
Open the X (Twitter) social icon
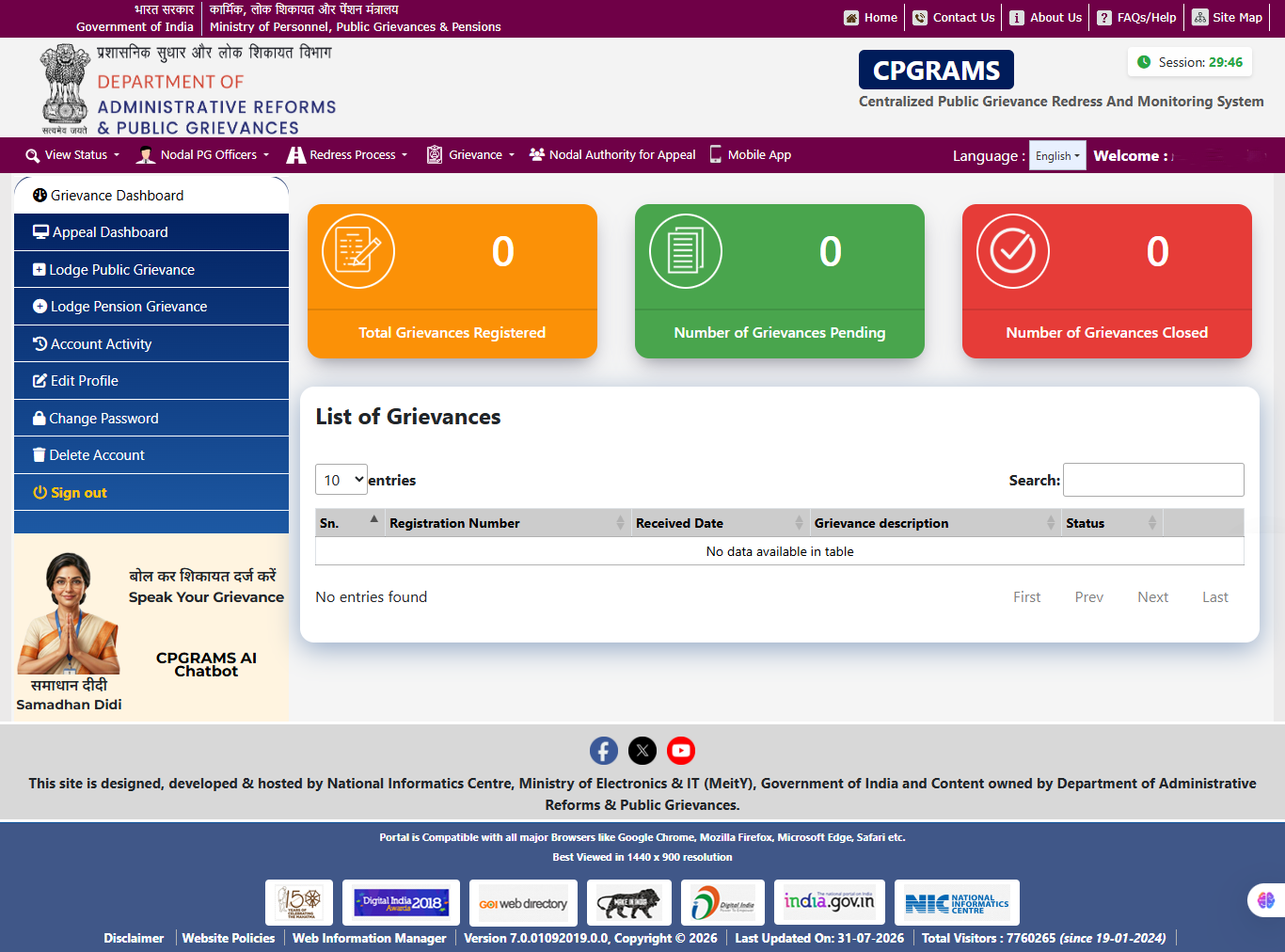tap(642, 751)
